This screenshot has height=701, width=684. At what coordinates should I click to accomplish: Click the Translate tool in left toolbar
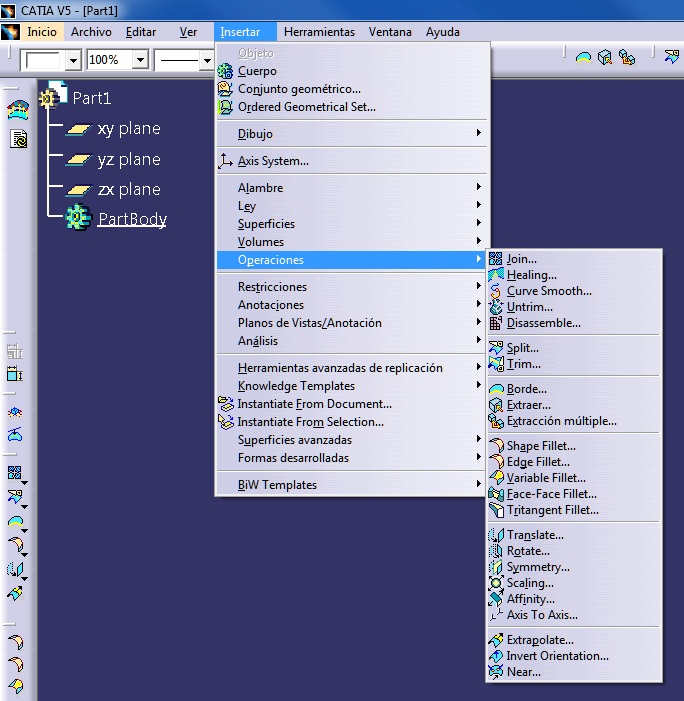(15, 570)
